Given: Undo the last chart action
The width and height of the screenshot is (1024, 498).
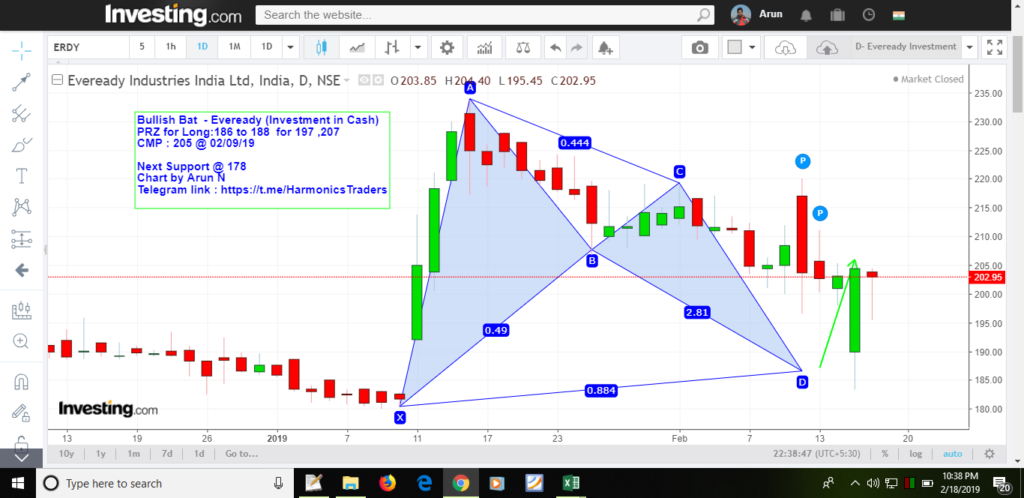Looking at the screenshot, I should click(556, 47).
